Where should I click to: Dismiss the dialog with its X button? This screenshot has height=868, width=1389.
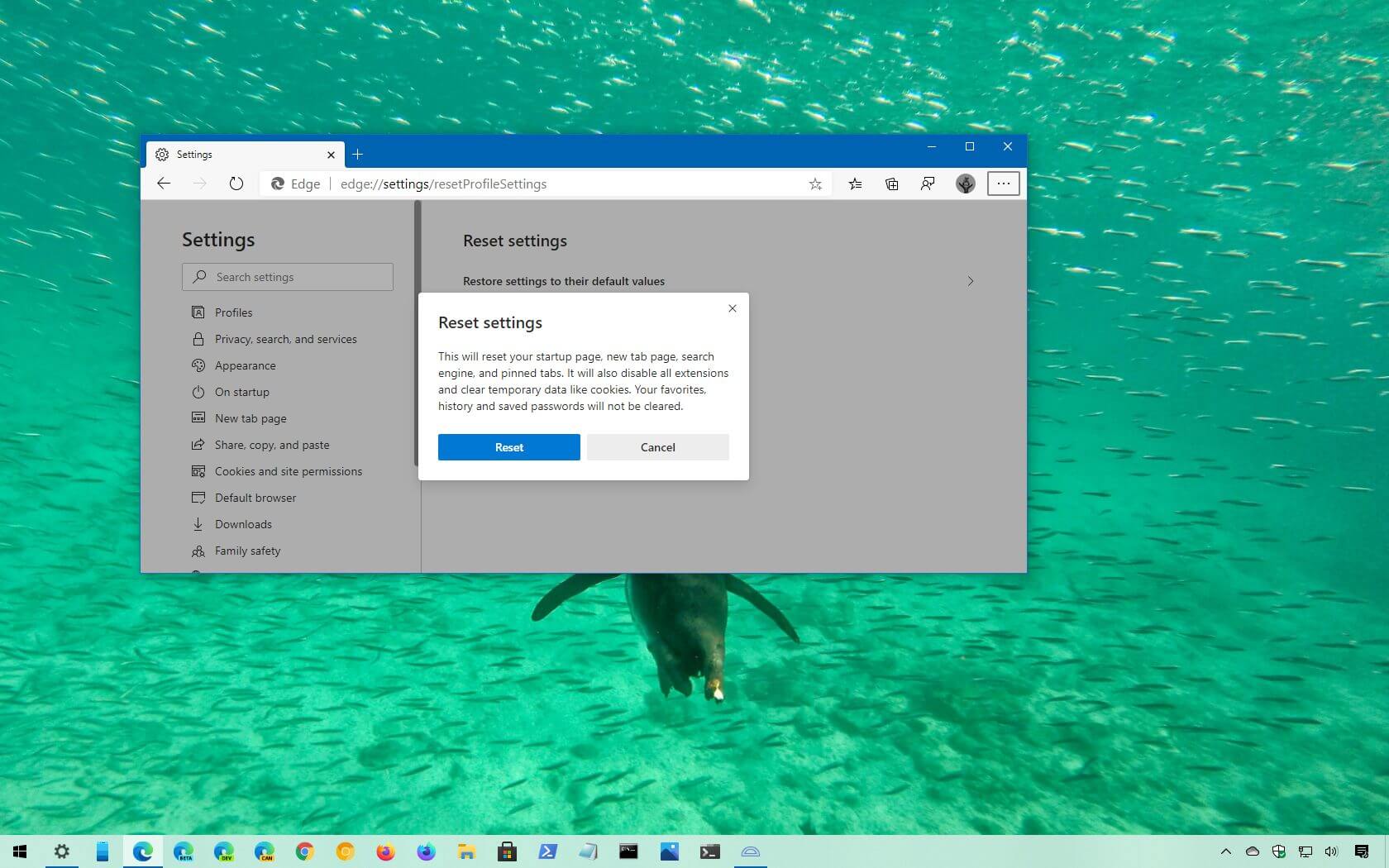point(732,308)
